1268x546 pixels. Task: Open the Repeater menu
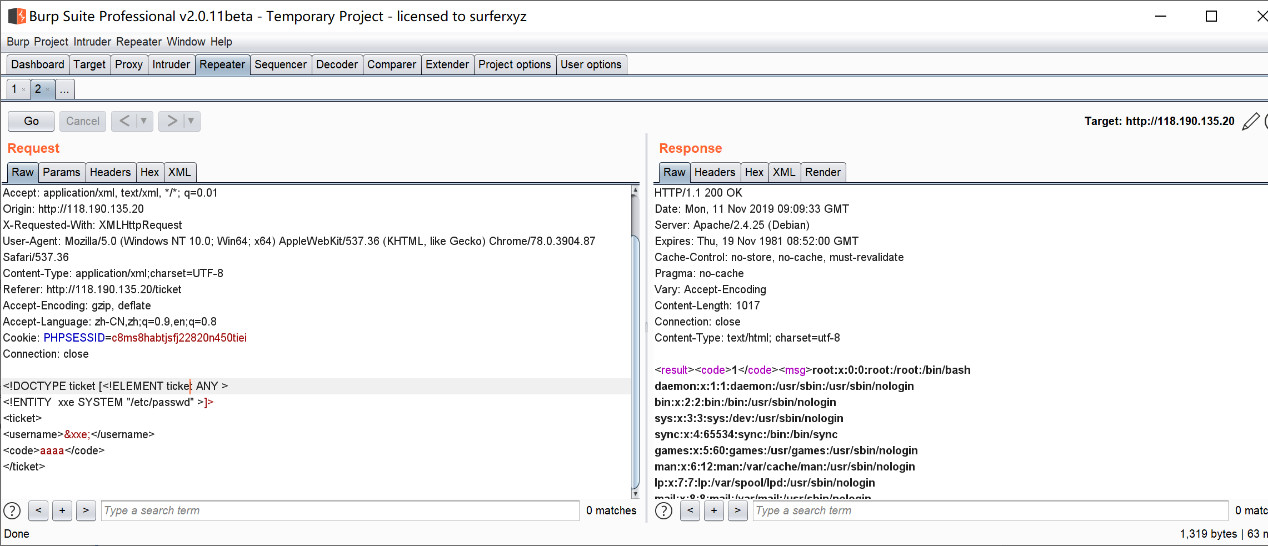pos(139,42)
